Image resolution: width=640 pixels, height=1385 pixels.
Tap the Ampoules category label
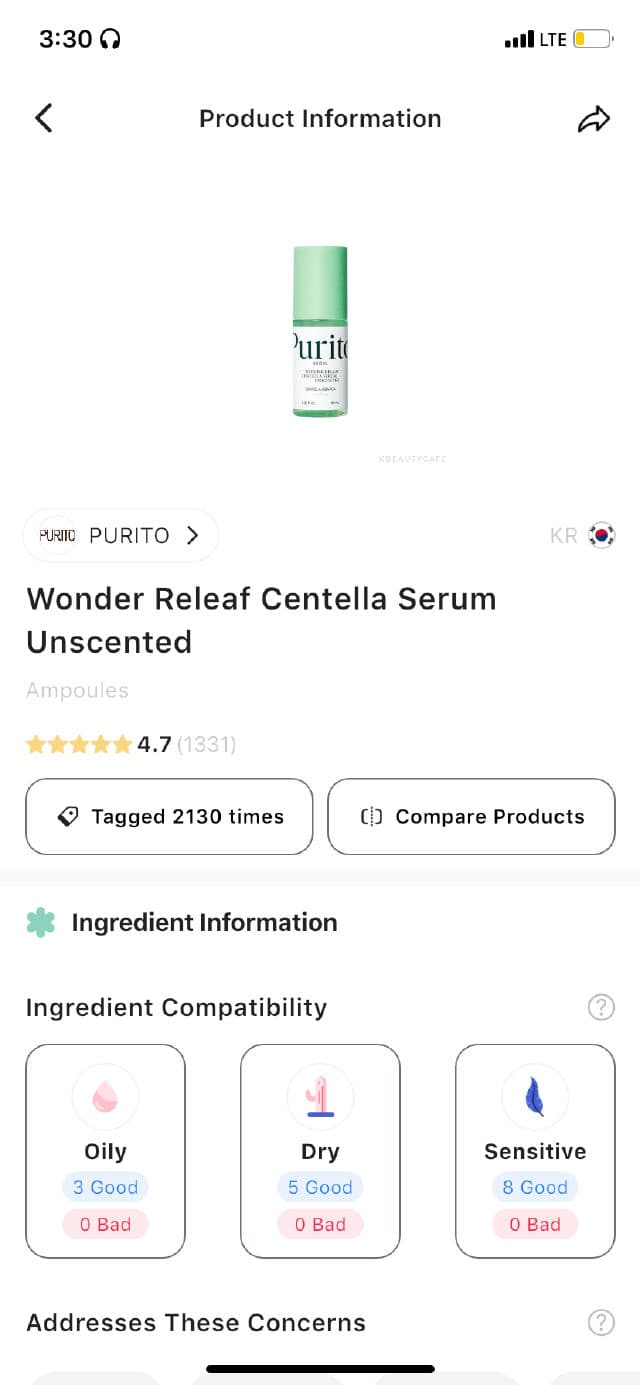click(x=77, y=690)
